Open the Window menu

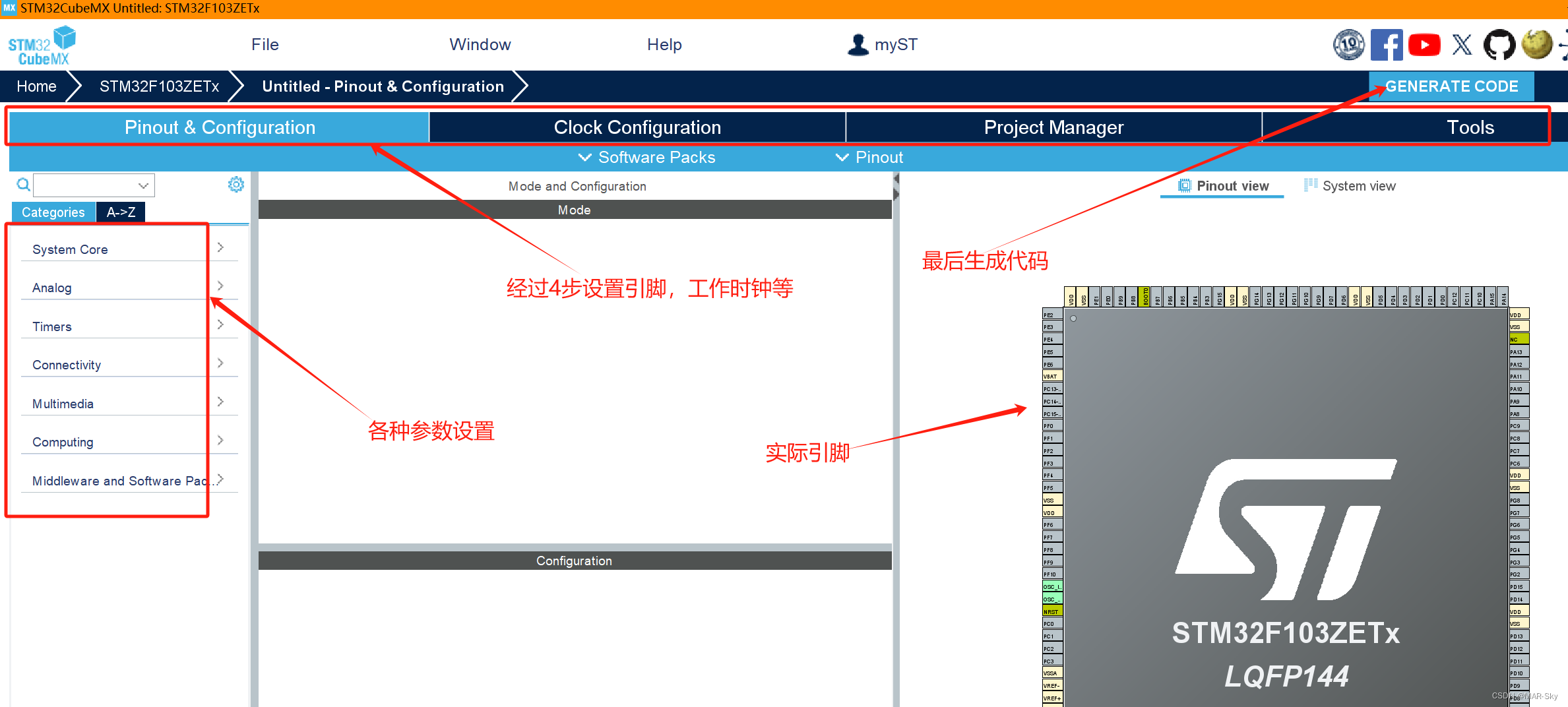[480, 44]
